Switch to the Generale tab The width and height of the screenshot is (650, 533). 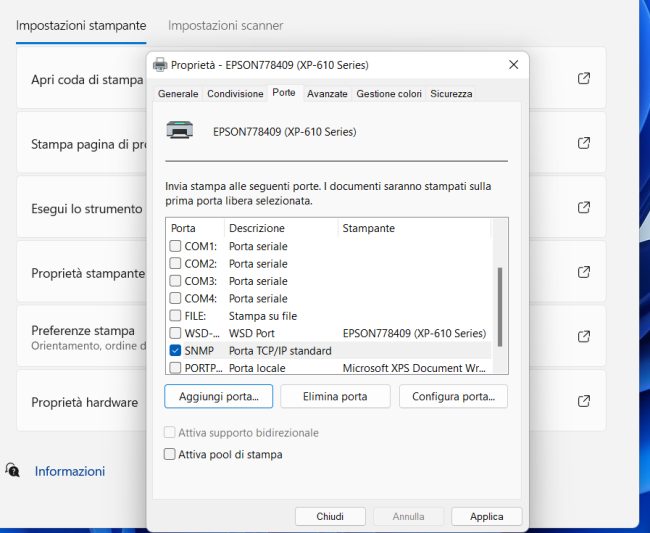click(178, 94)
